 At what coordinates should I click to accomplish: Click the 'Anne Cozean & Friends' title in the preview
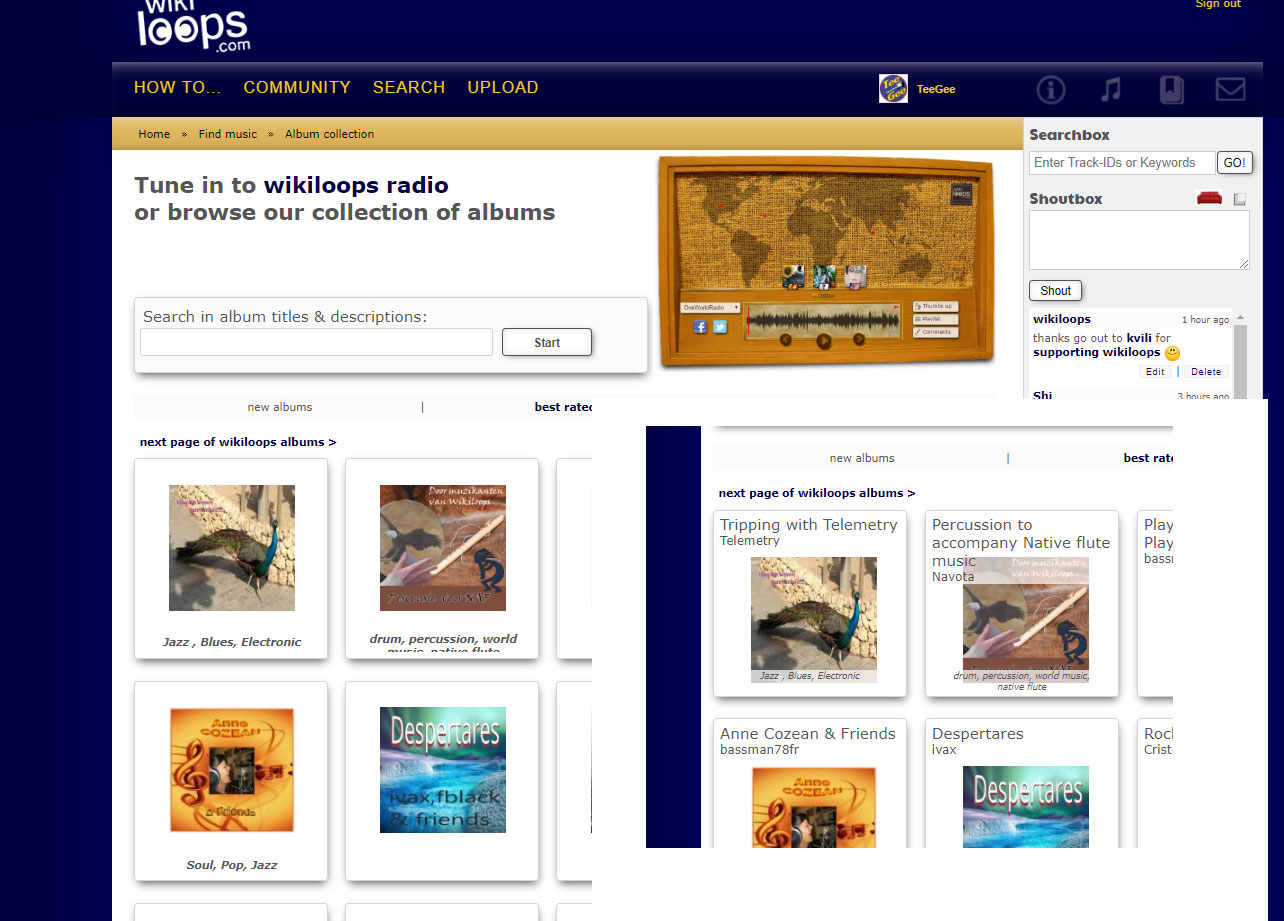point(808,733)
